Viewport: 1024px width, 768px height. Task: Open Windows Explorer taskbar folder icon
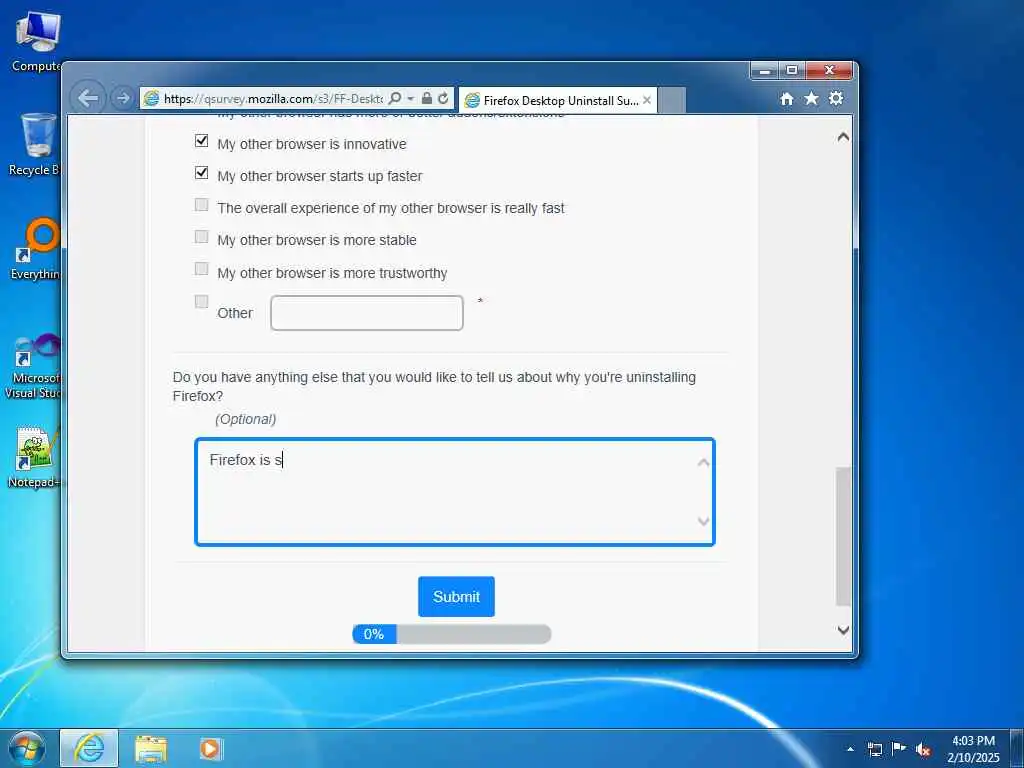tap(152, 749)
